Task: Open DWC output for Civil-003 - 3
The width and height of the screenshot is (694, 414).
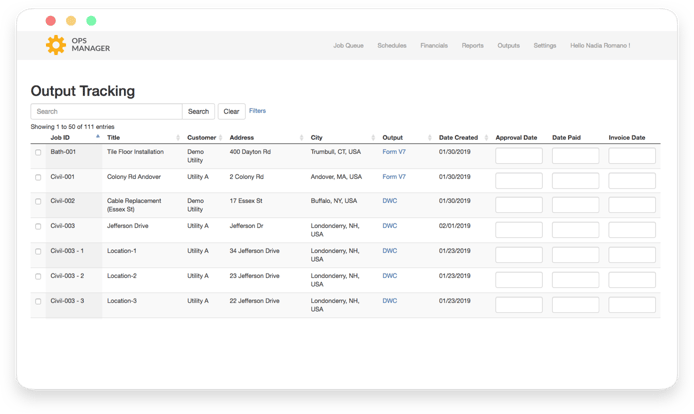Action: [x=389, y=301]
